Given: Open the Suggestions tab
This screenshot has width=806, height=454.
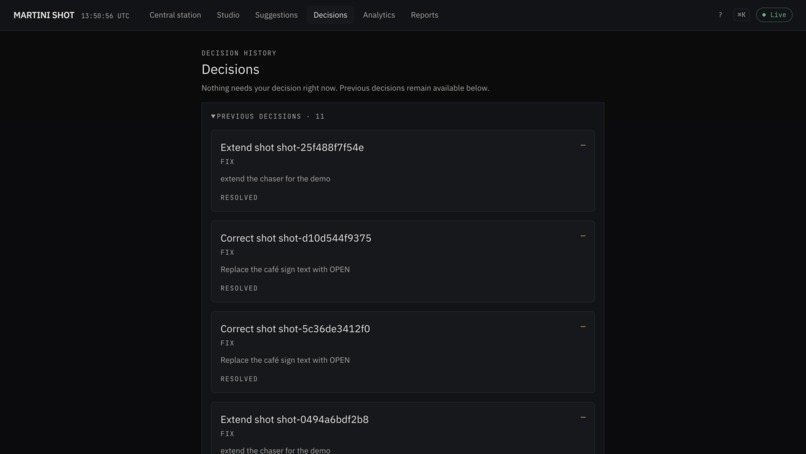Looking at the screenshot, I should point(276,15).
